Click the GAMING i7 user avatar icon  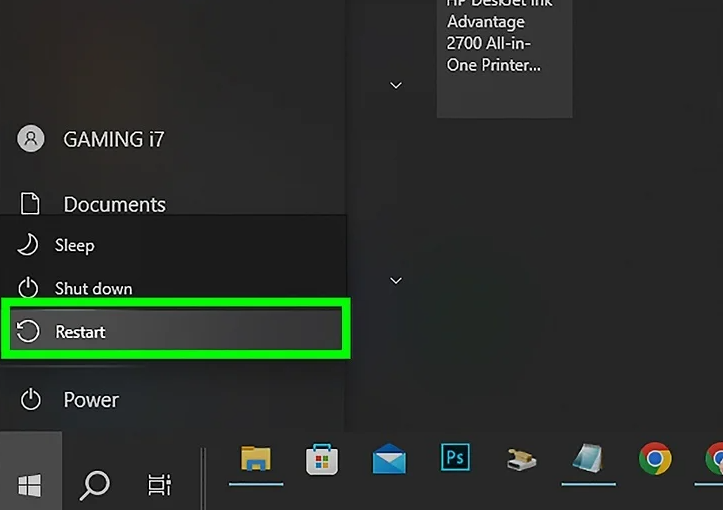31,139
